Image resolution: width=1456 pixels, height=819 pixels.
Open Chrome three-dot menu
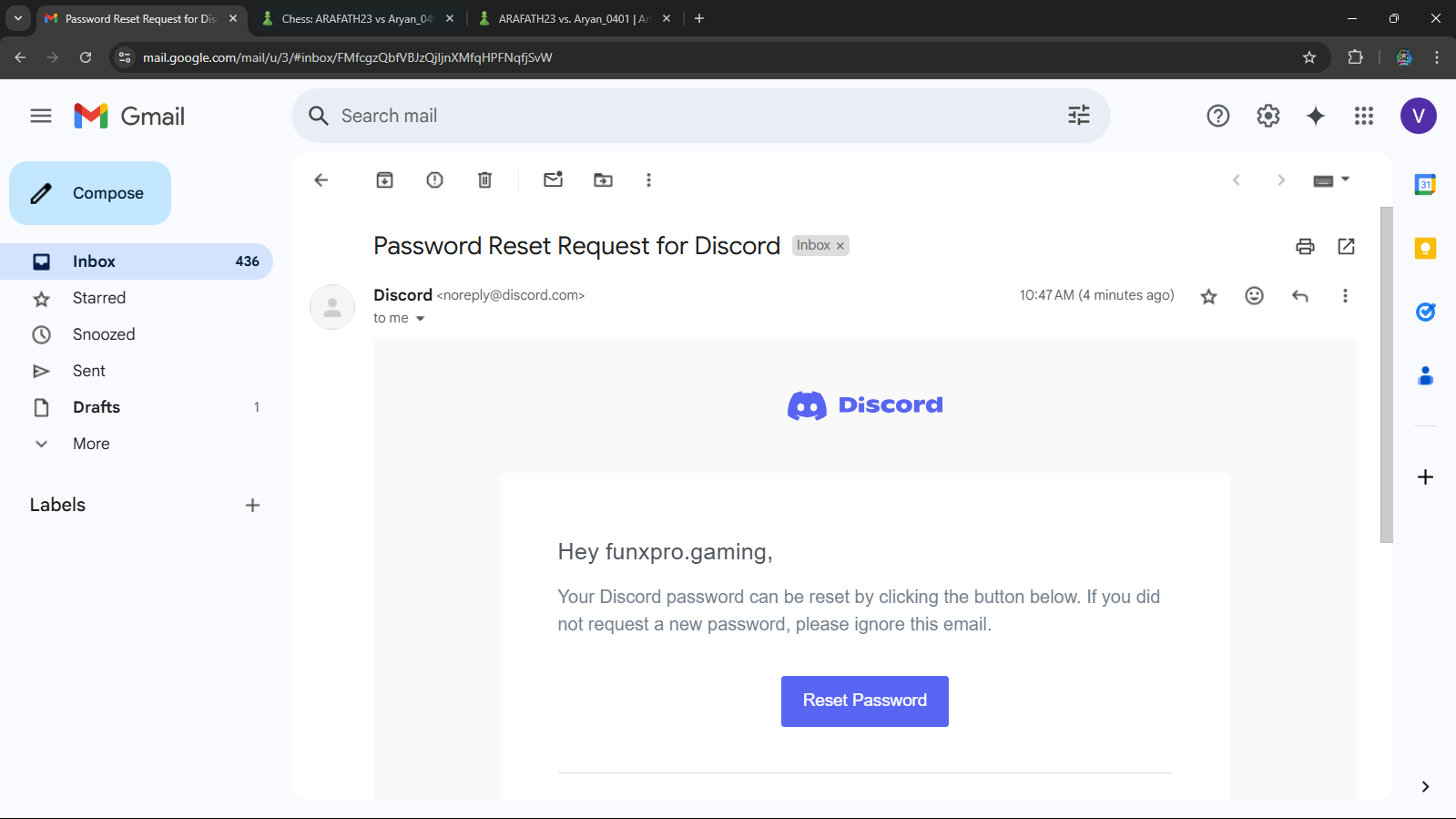[x=1437, y=57]
